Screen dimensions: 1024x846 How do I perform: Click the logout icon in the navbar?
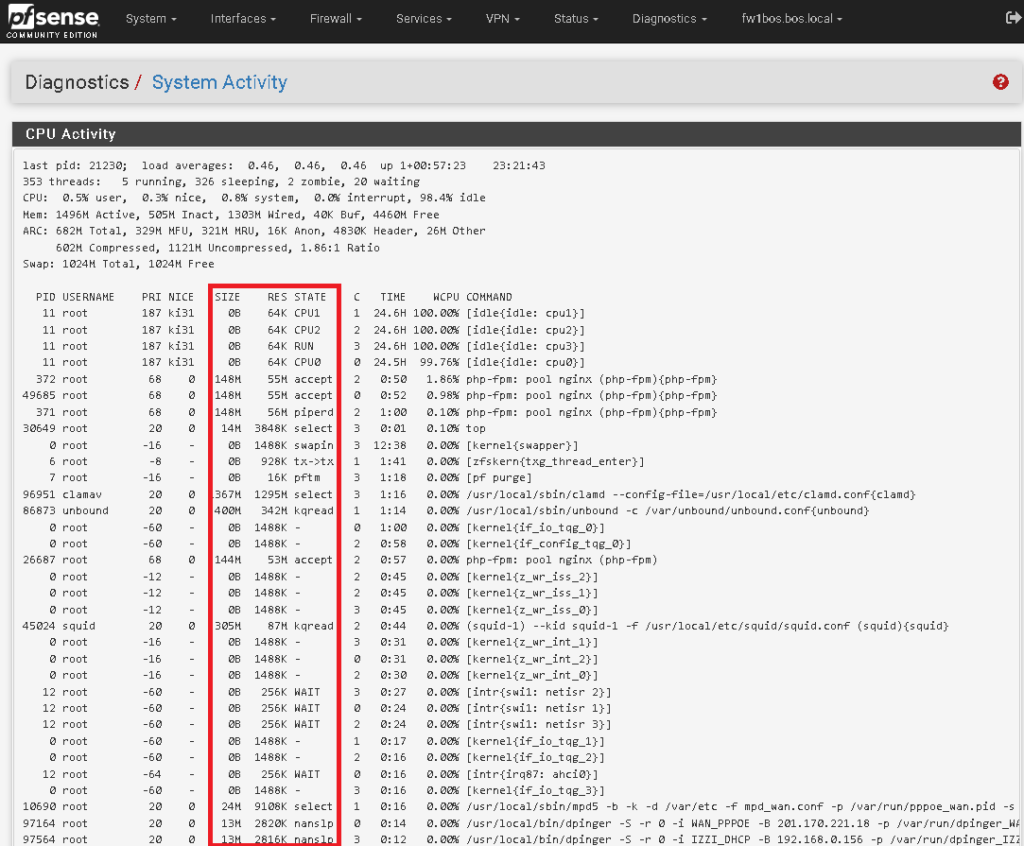[1014, 18]
